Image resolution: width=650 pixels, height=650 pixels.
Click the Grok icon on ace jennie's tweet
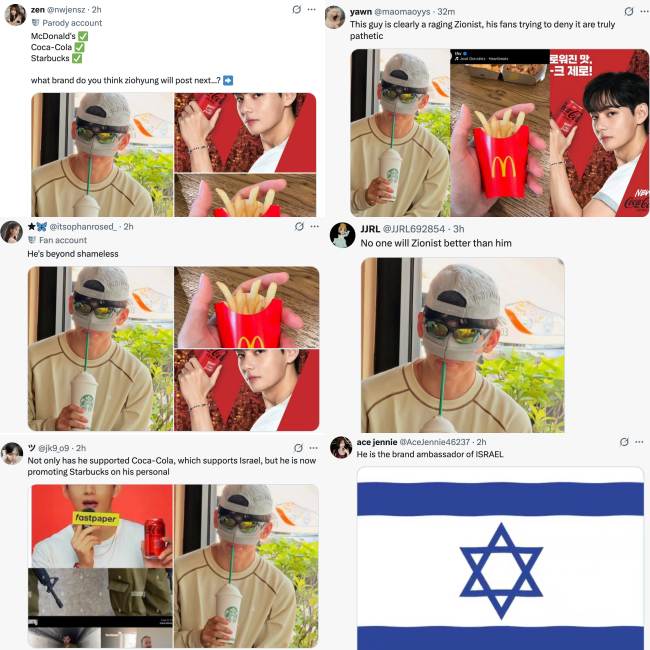point(624,442)
